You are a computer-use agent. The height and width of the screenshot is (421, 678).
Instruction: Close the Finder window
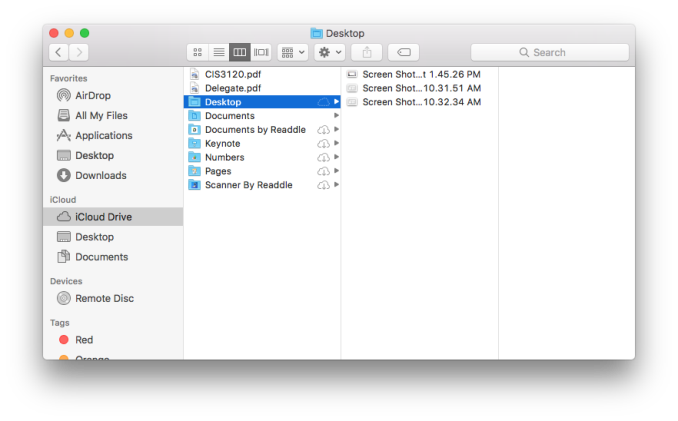pyautogui.click(x=54, y=33)
